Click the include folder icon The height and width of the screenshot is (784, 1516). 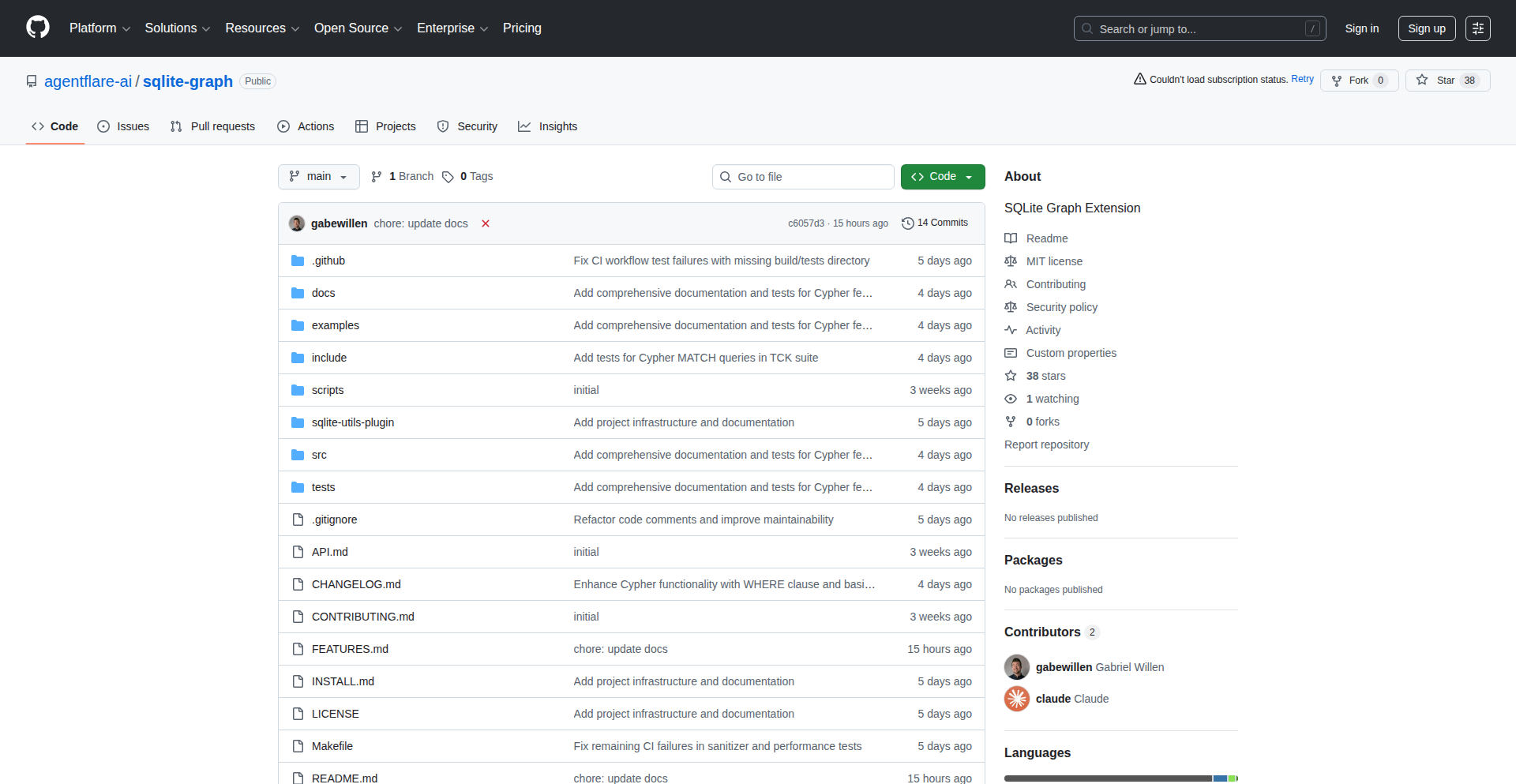(298, 358)
